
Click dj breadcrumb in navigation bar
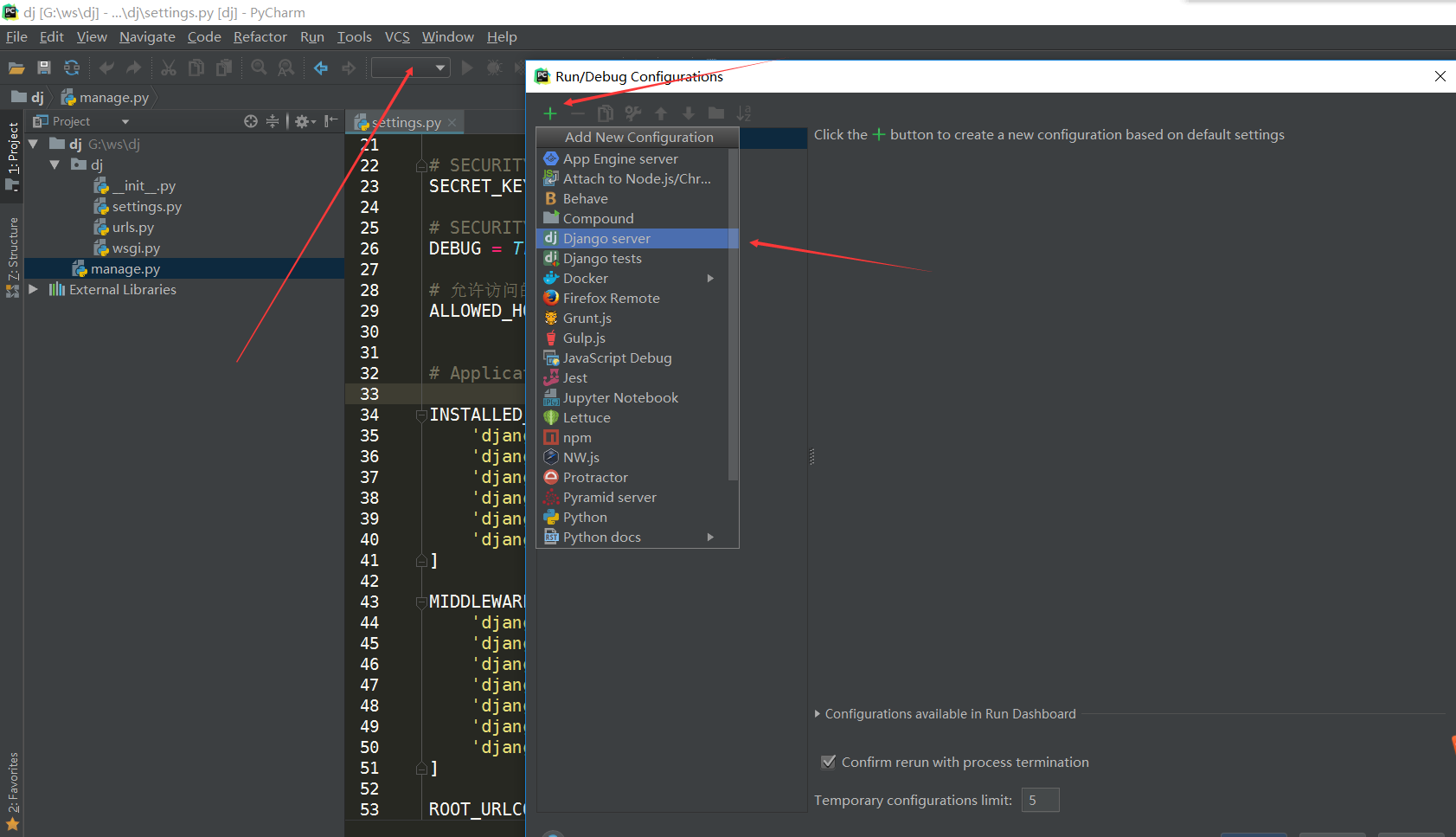click(29, 98)
